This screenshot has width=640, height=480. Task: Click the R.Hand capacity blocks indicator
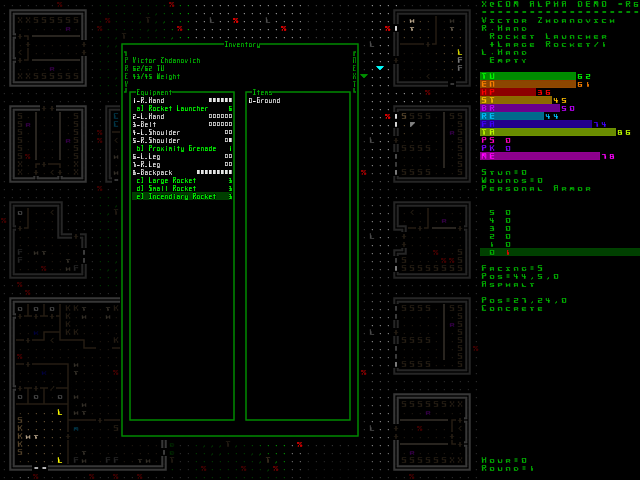click(x=220, y=100)
